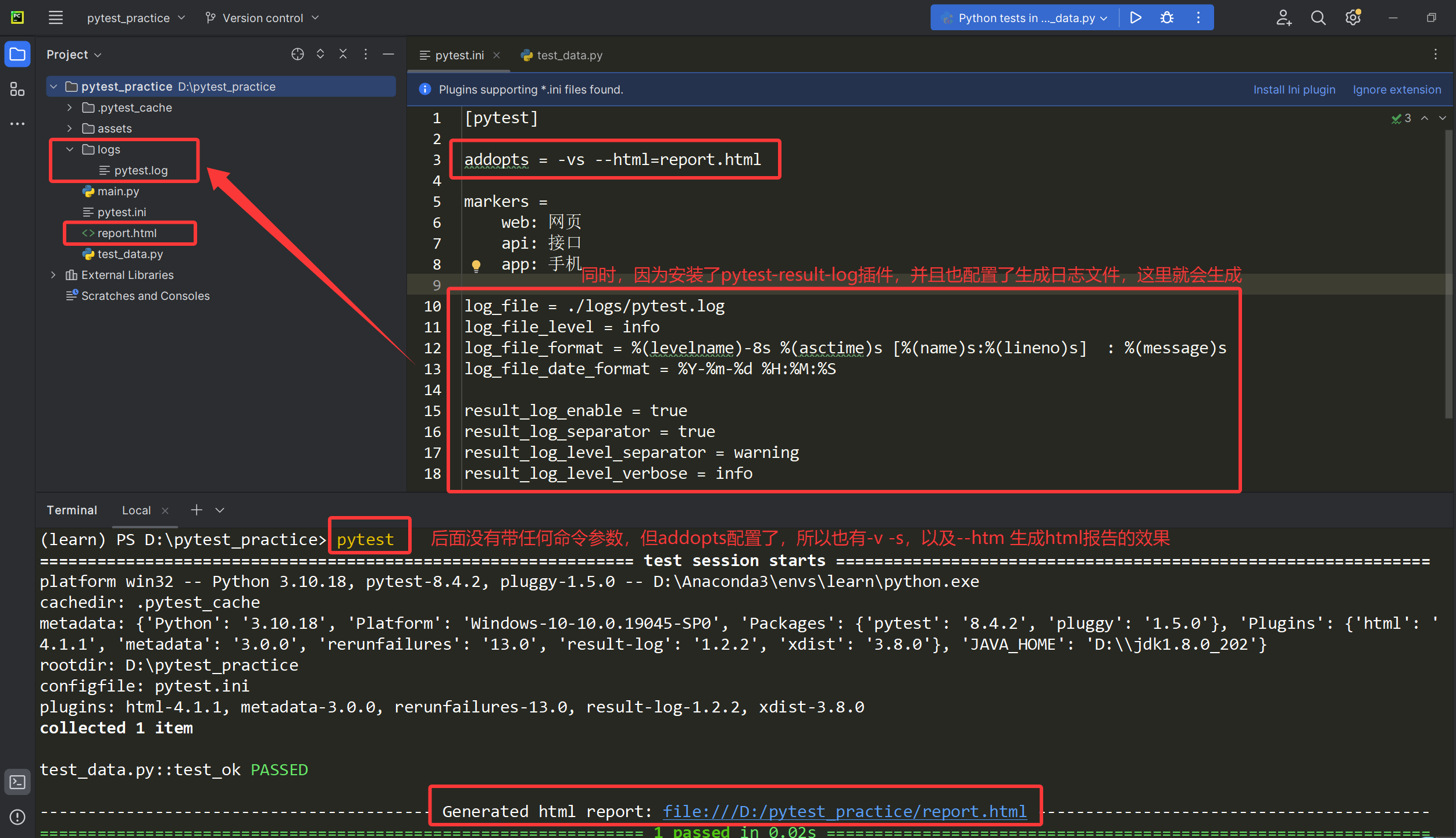1456x838 pixels.
Task: Expand the .pytest_cache folder
Action: 70,108
